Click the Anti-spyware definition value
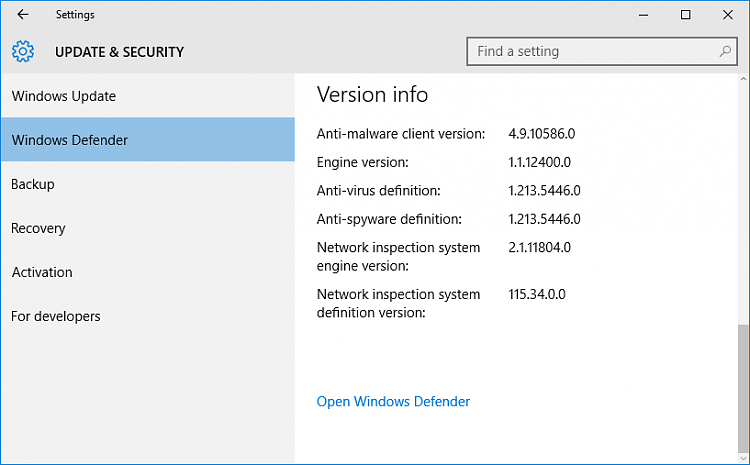The image size is (750, 465). pos(544,219)
